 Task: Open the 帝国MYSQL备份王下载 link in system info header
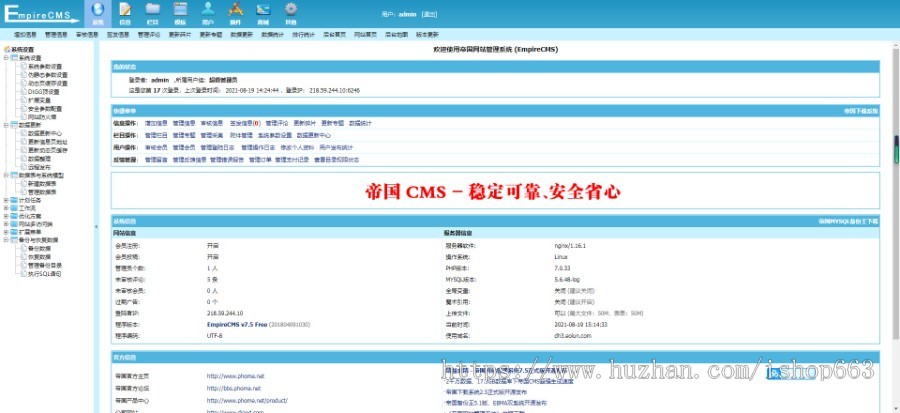click(x=848, y=221)
